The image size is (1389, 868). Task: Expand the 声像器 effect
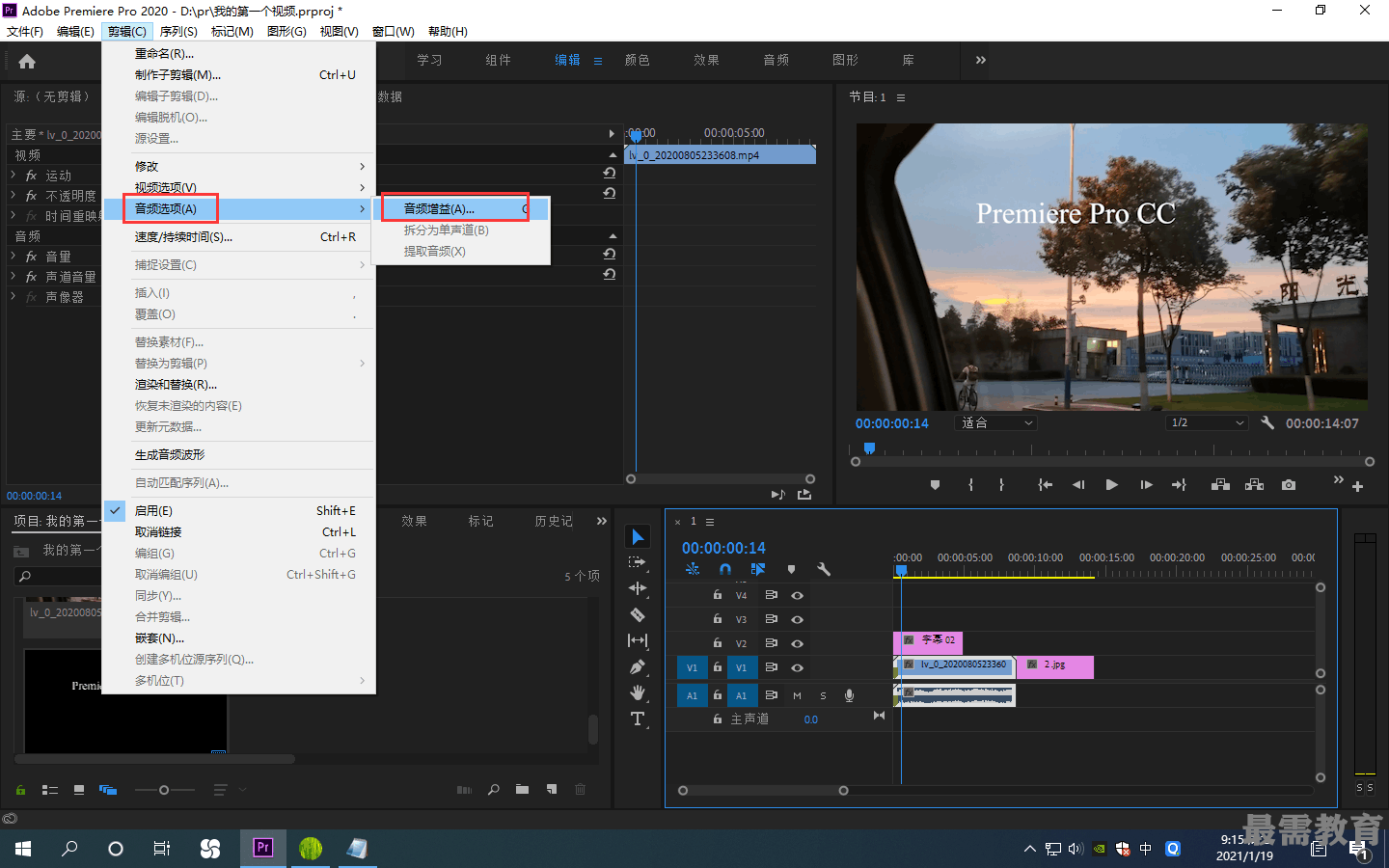(14, 296)
